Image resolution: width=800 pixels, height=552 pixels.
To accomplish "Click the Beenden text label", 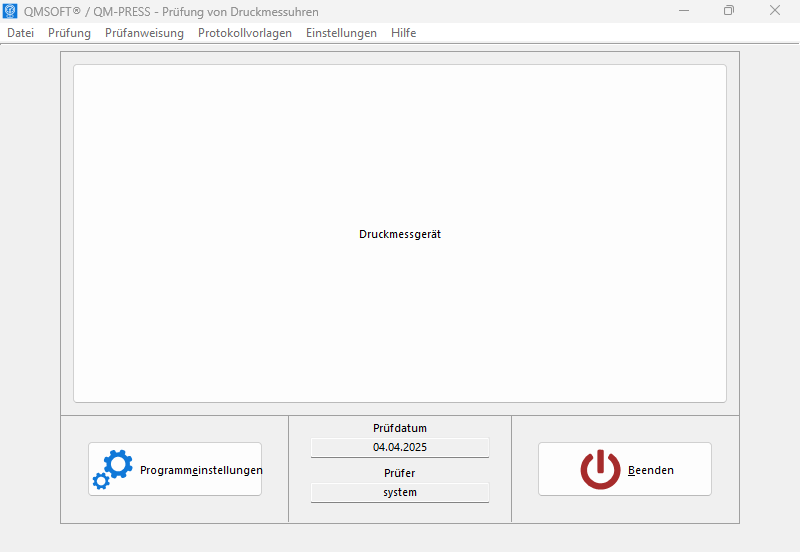I will point(651,470).
